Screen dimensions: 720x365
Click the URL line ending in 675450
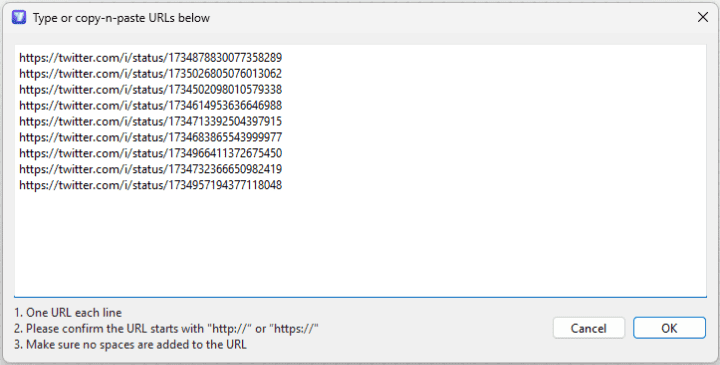[x=151, y=153]
